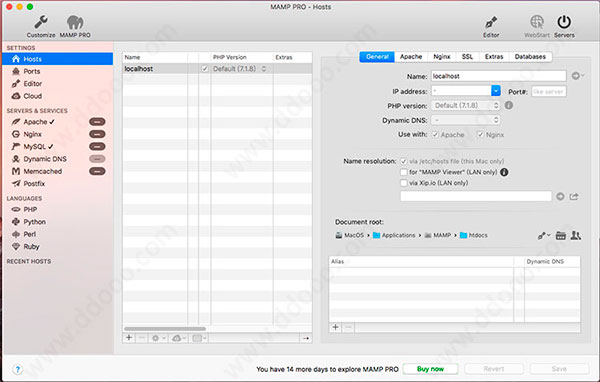Select Memcached in sidebar
600x382 pixels.
[x=42, y=171]
